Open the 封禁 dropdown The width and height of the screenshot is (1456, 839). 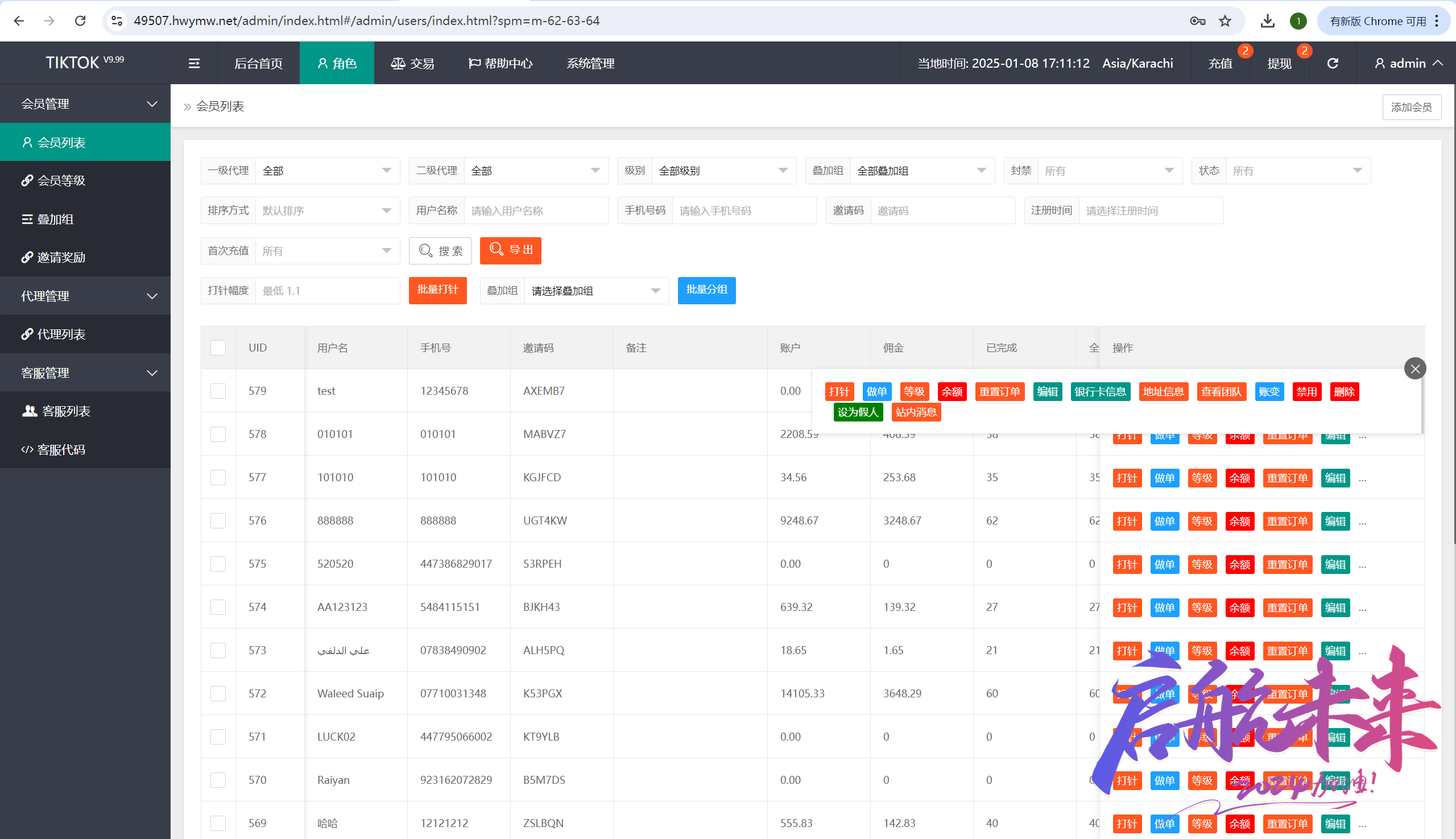pos(1110,171)
